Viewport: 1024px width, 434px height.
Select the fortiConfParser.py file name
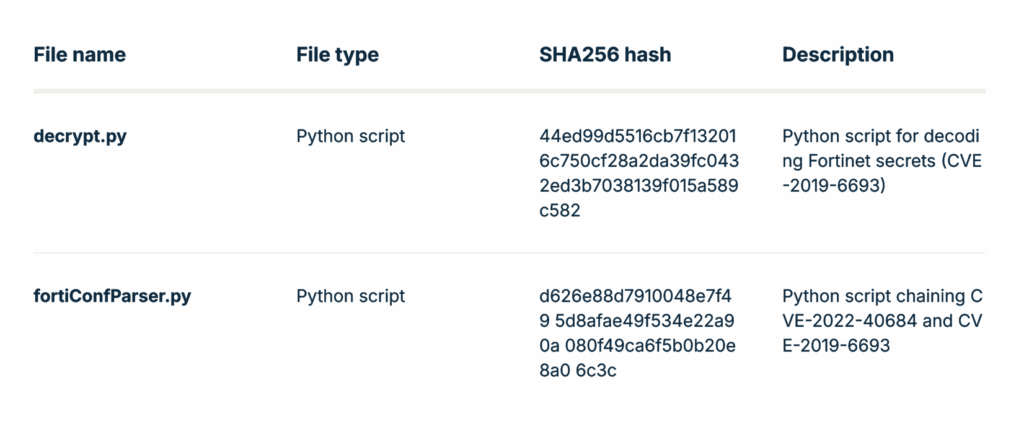(112, 296)
